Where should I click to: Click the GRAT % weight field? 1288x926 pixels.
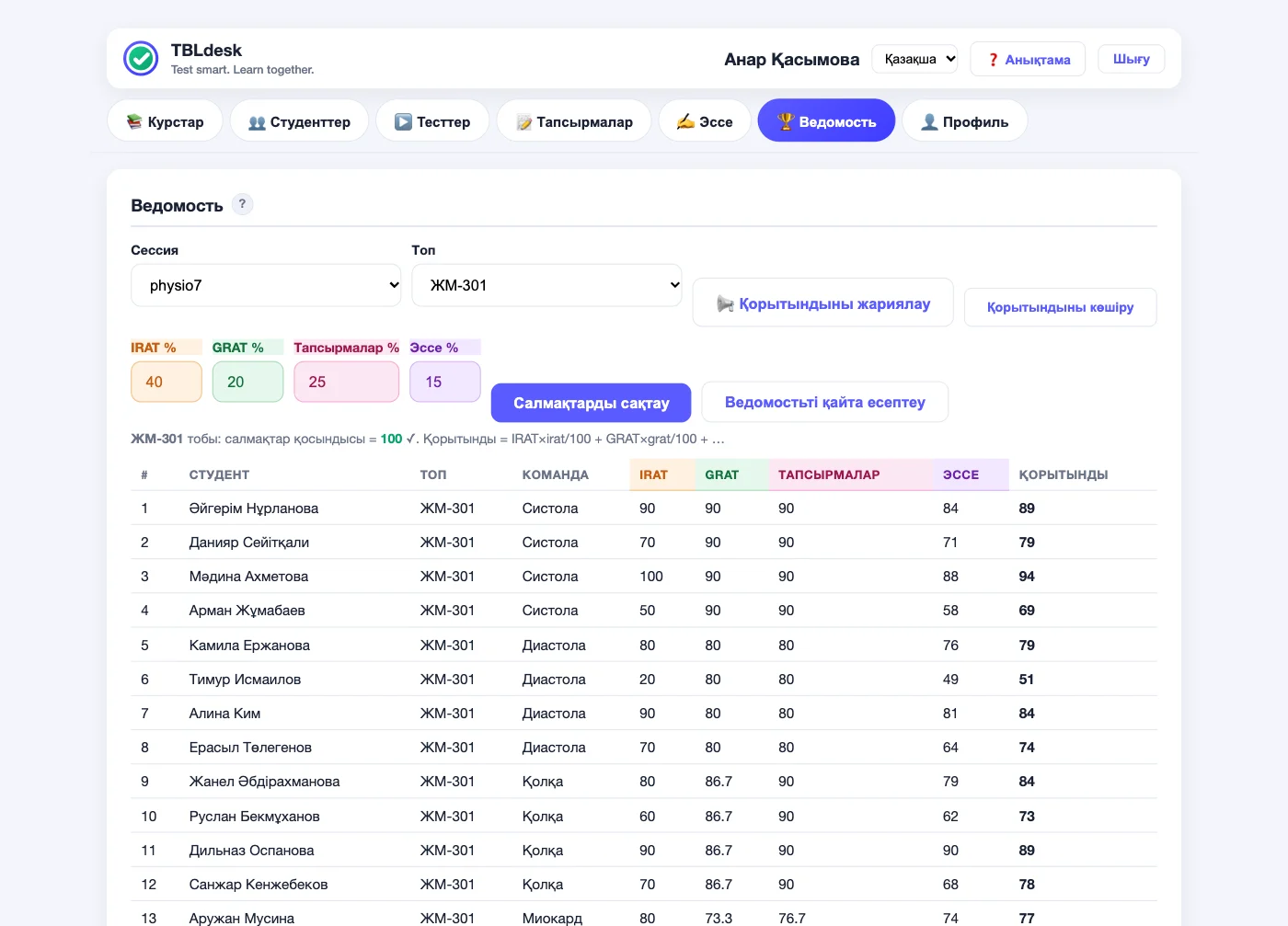(247, 382)
